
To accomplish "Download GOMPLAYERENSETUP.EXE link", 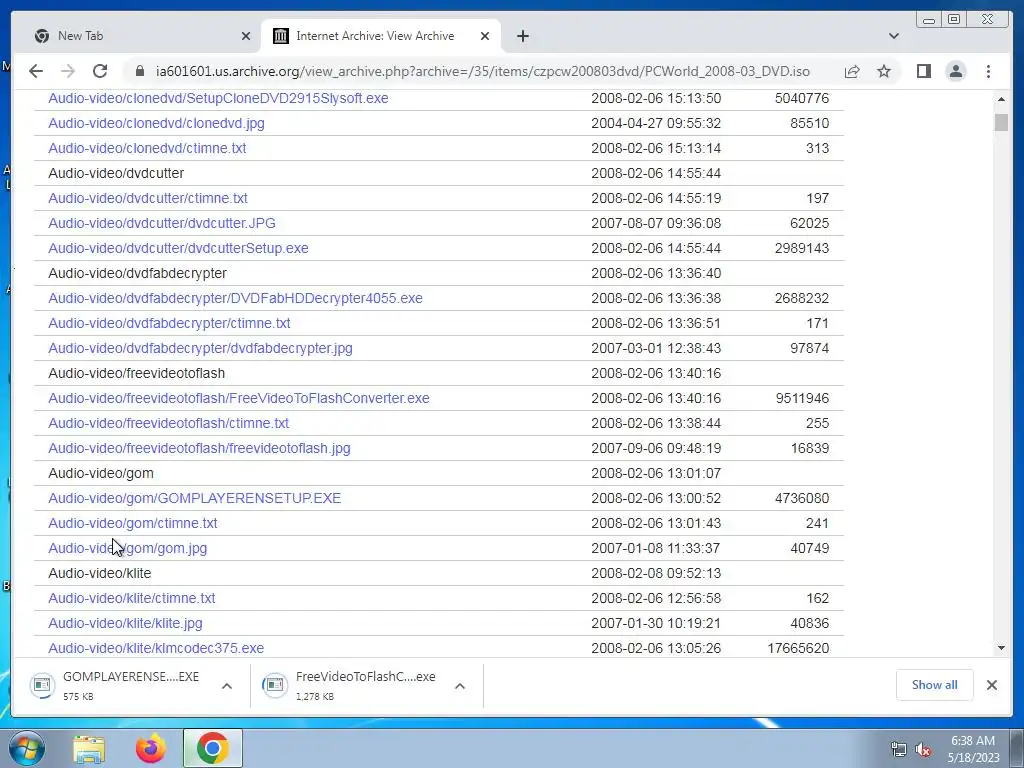I will pyautogui.click(x=195, y=498).
